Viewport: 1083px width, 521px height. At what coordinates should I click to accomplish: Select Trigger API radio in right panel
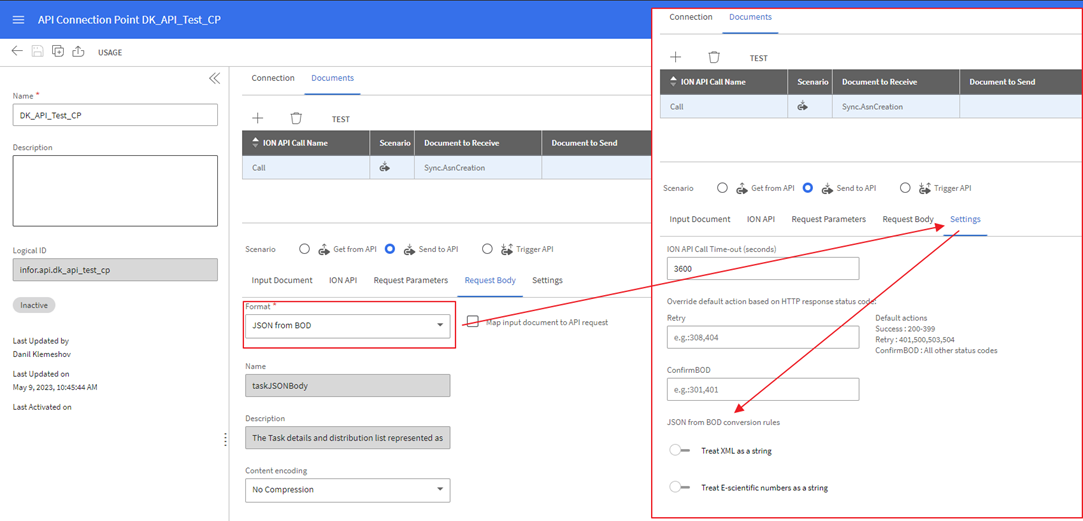coord(905,188)
